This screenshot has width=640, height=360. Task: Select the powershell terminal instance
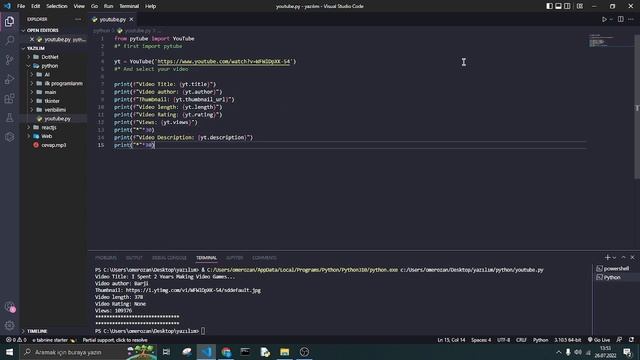(616, 269)
